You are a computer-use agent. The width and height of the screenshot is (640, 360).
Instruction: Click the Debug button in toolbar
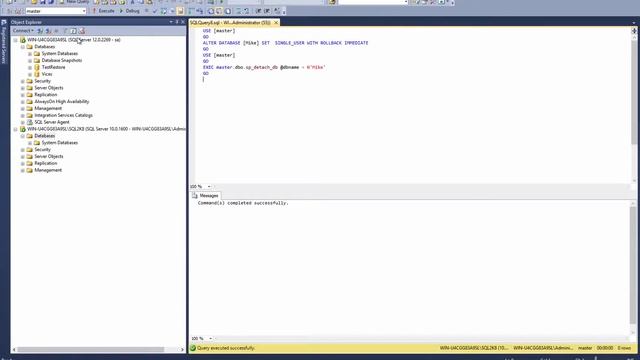tap(129, 11)
